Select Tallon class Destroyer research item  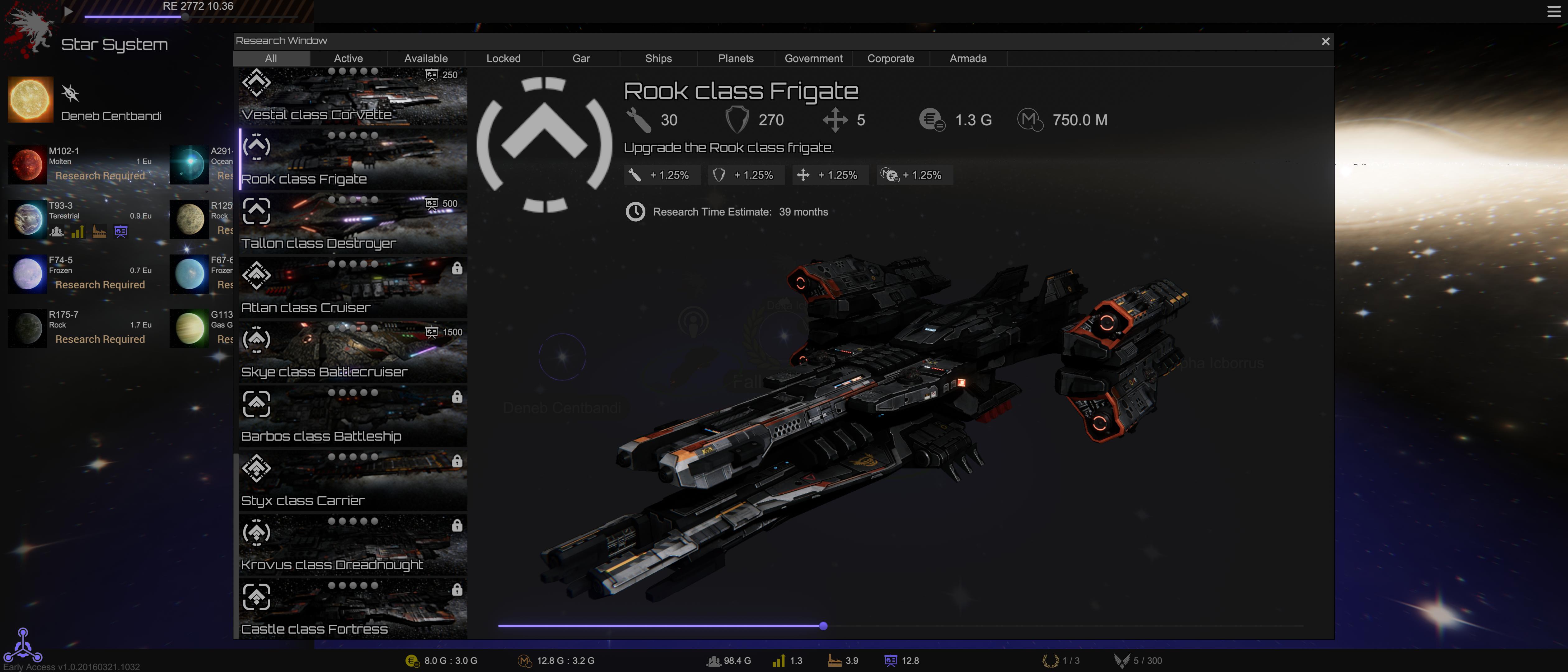353,224
